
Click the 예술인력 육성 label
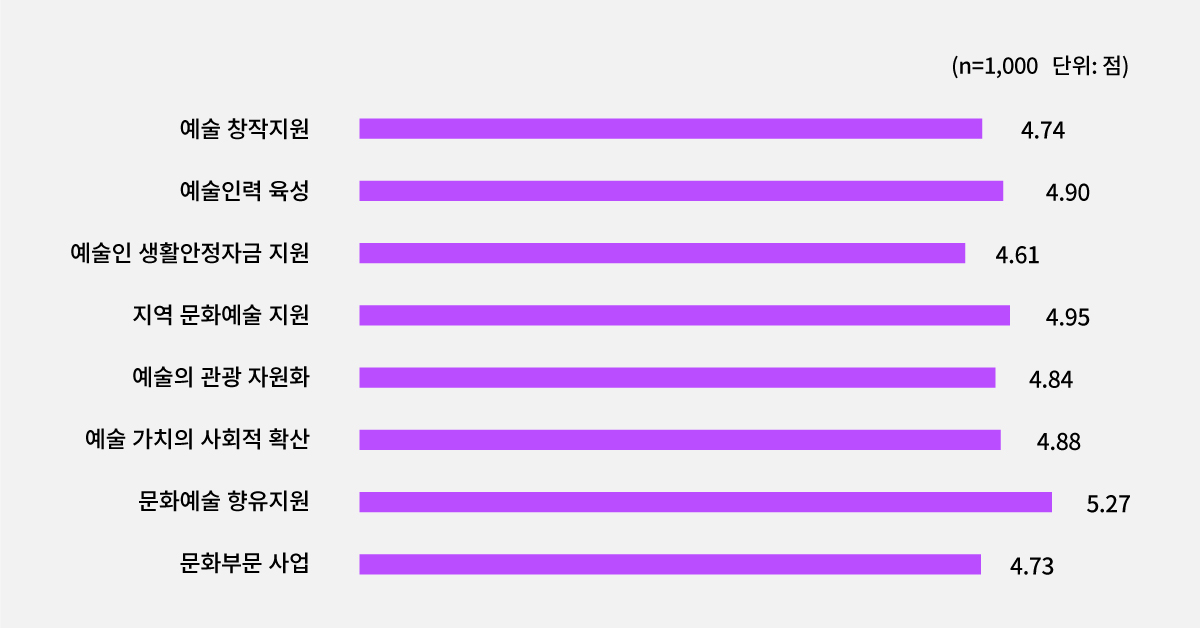point(244,191)
